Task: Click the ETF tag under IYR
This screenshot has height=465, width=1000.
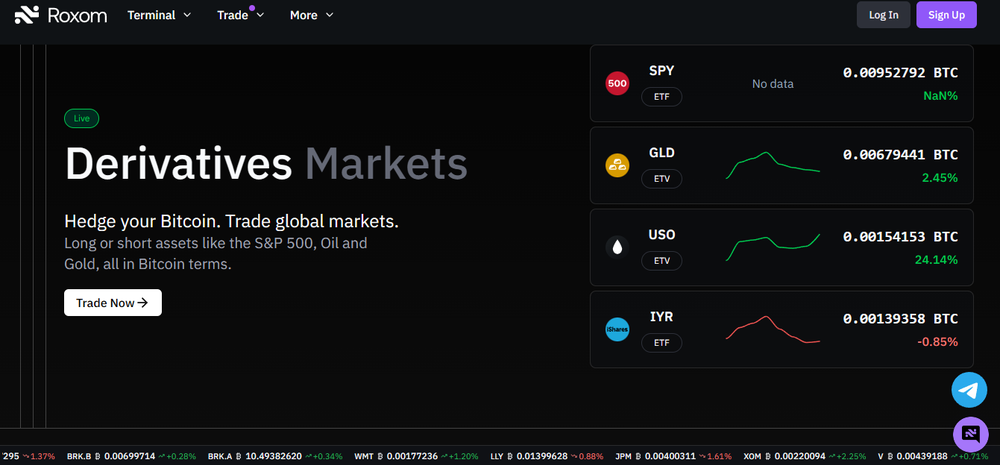Action: click(x=661, y=343)
